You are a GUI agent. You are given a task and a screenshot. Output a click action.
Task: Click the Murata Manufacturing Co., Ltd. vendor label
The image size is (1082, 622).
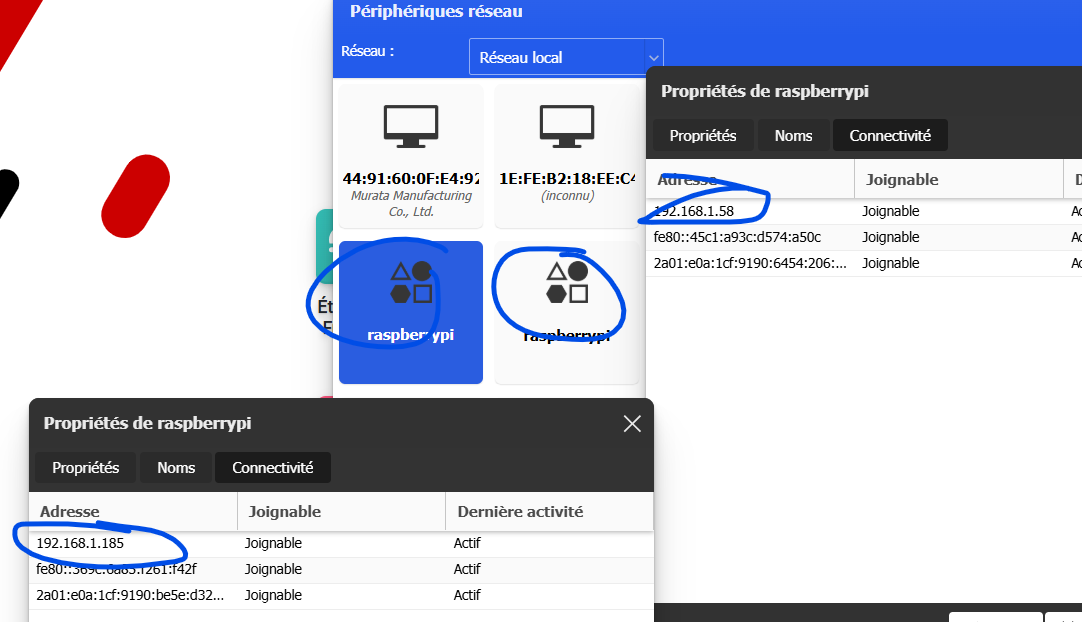(x=411, y=204)
